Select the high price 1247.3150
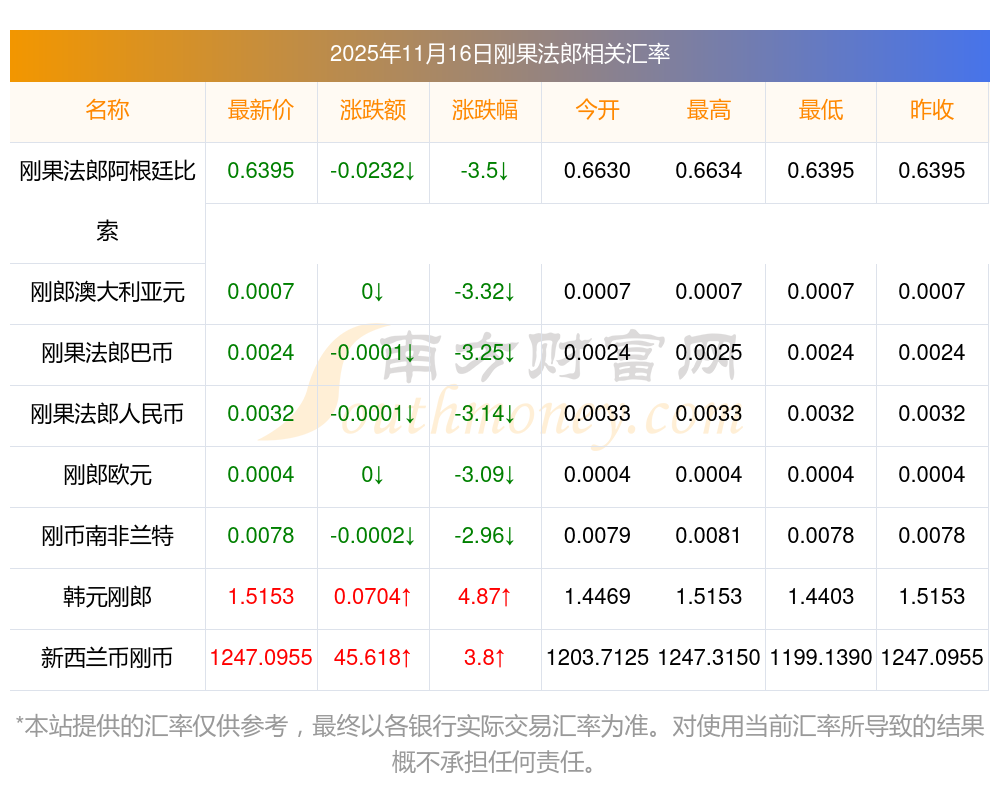Image resolution: width=1000 pixels, height=793 pixels. coord(709,658)
